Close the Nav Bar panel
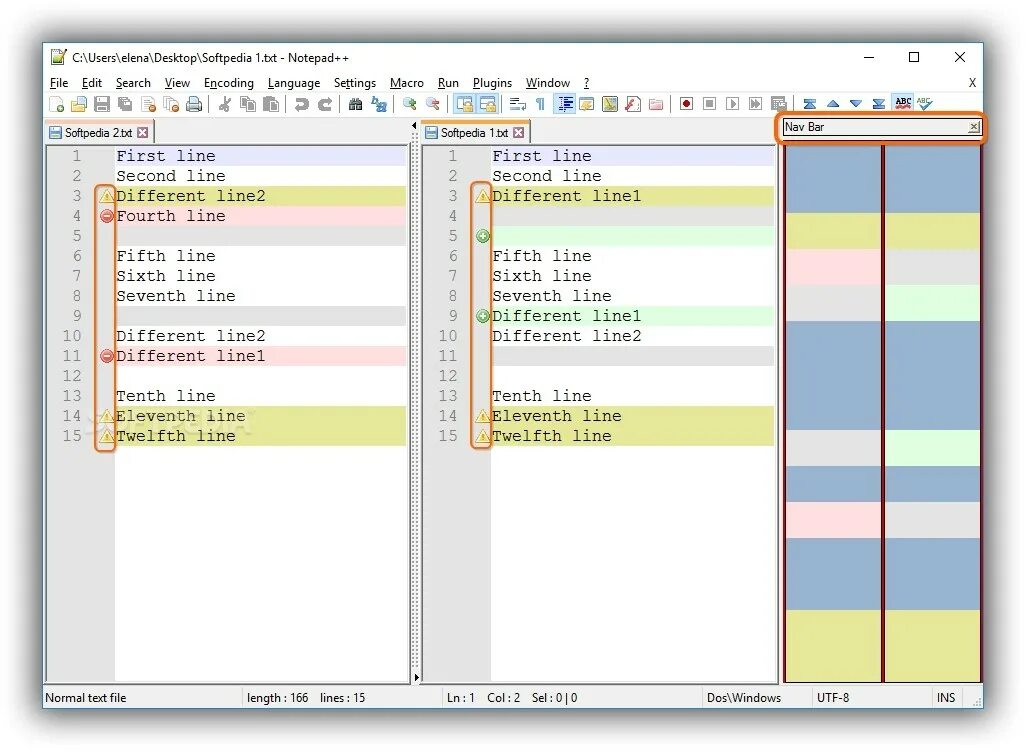 pos(974,127)
